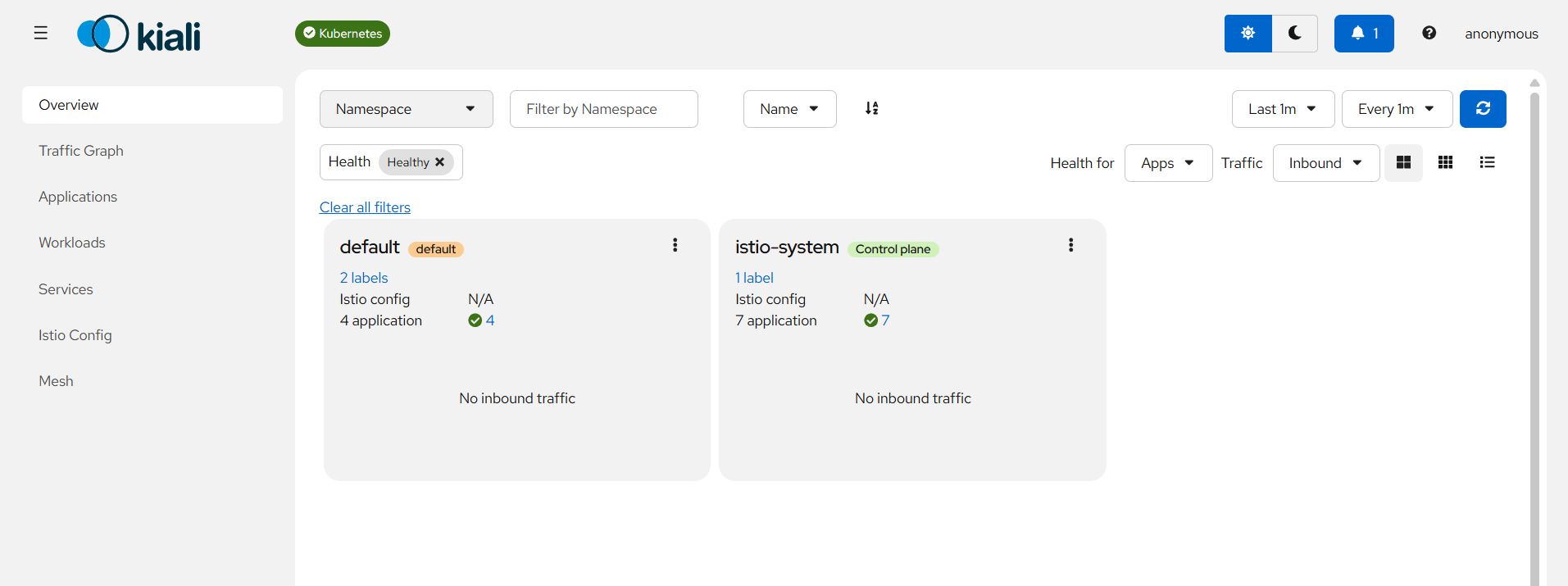Open Services in the sidebar
This screenshot has height=586, width=1568.
[x=66, y=289]
